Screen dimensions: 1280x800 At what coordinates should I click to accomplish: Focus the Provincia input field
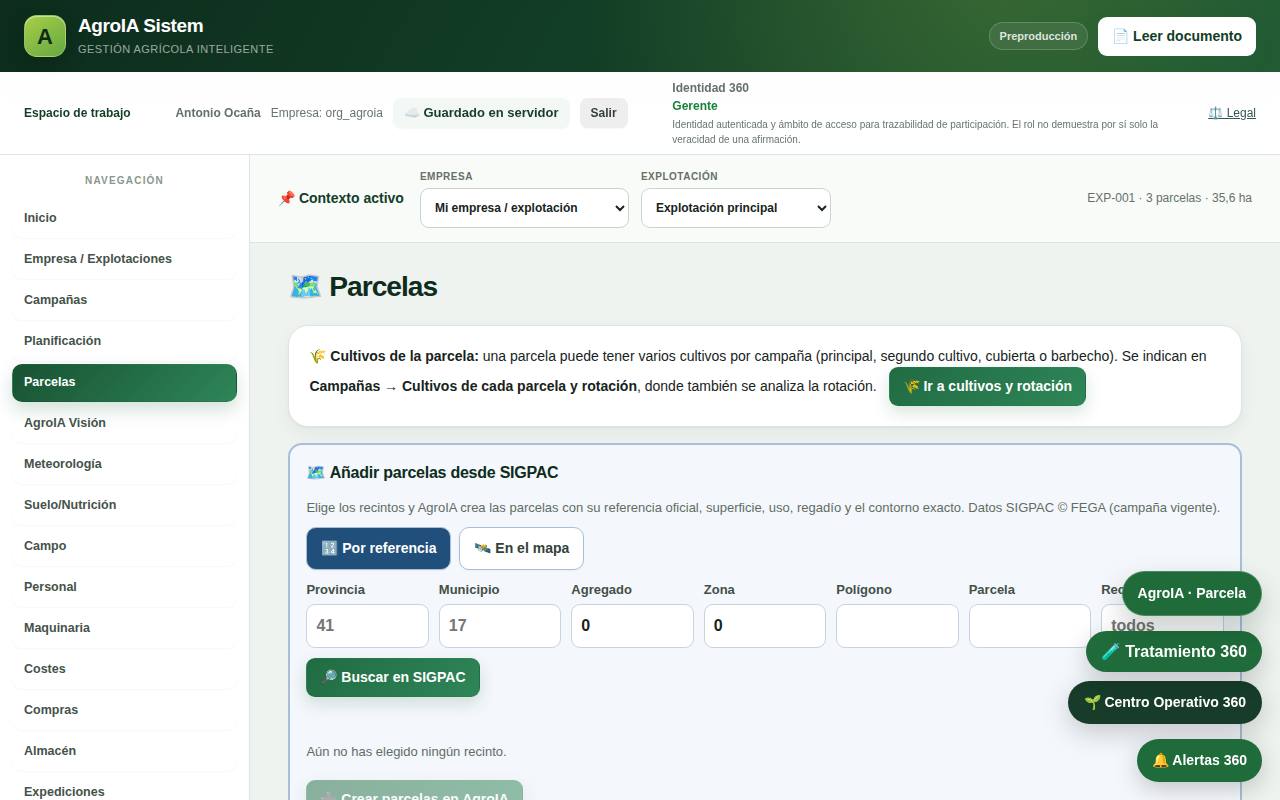pos(367,626)
